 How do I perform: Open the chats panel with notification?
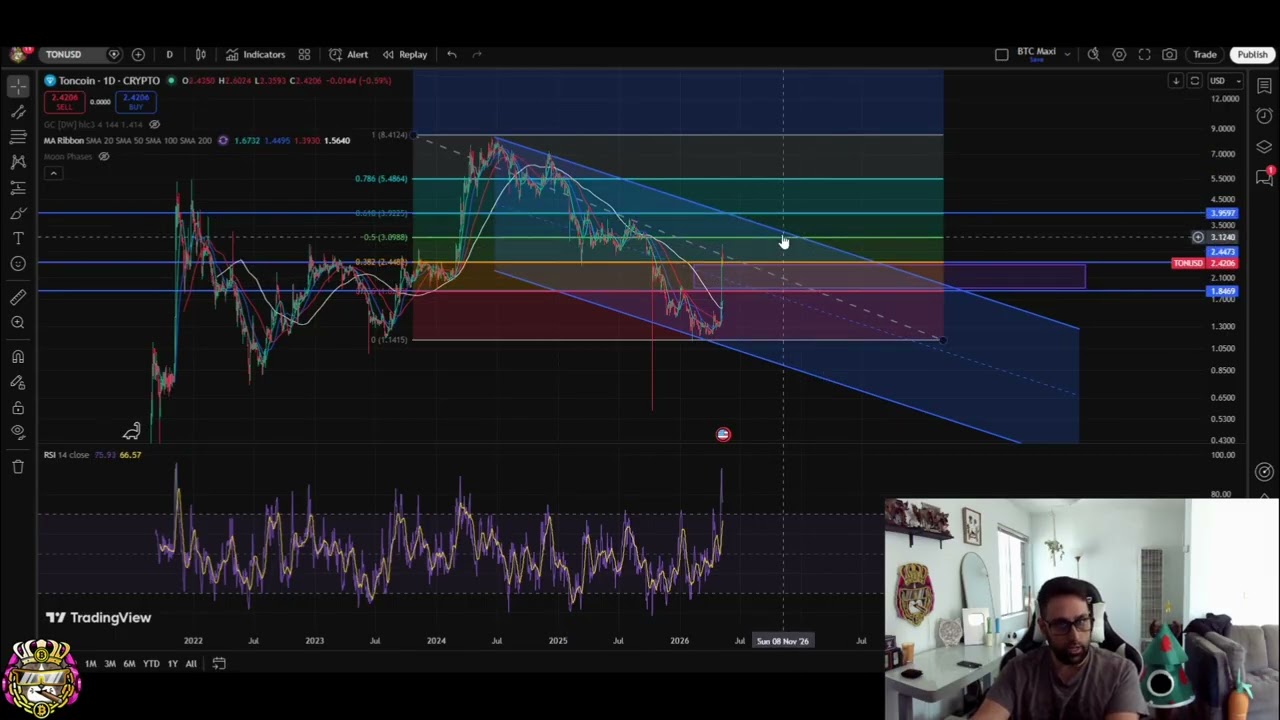1264,177
